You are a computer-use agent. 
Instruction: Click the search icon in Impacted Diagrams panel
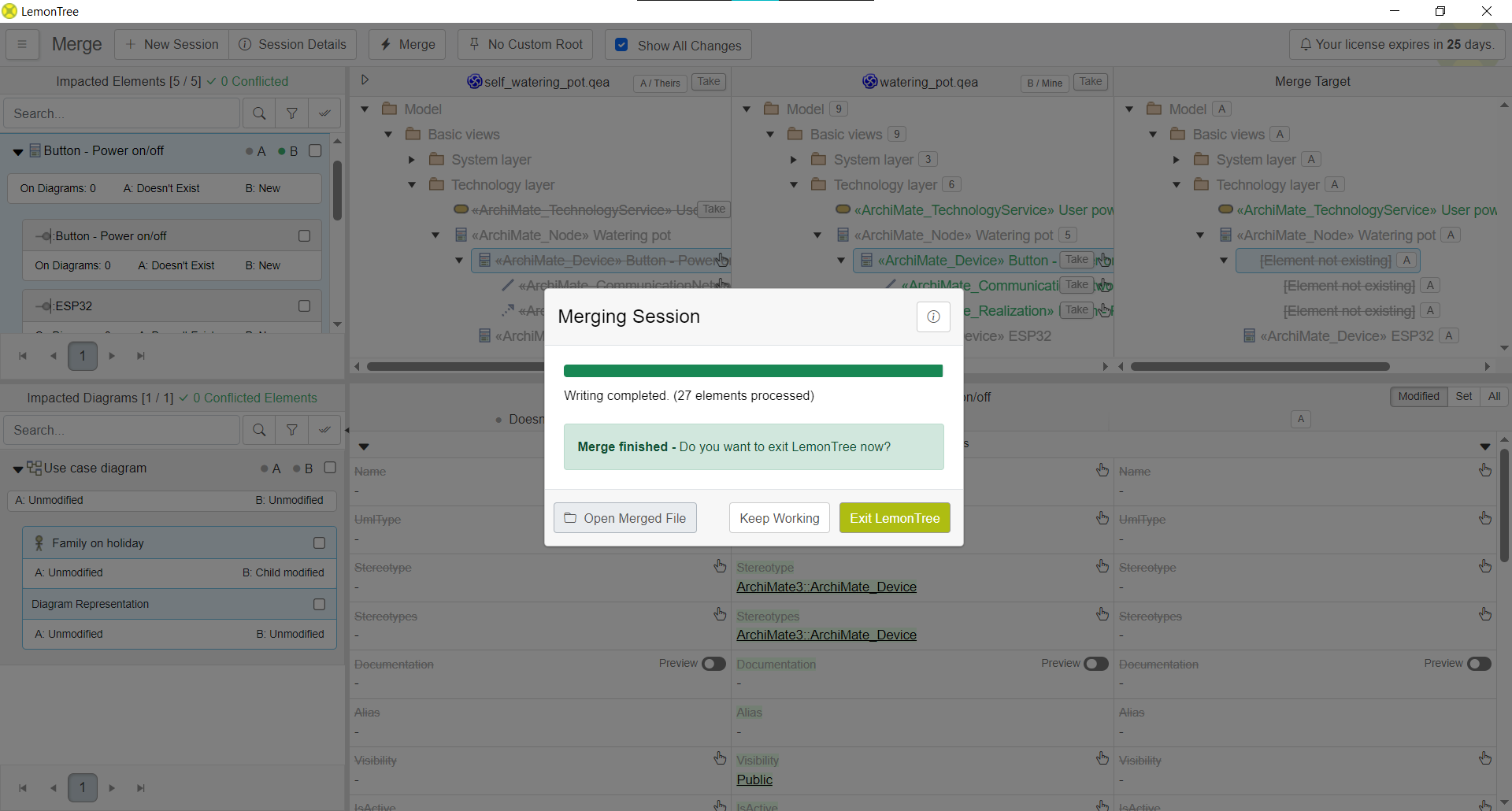click(258, 430)
